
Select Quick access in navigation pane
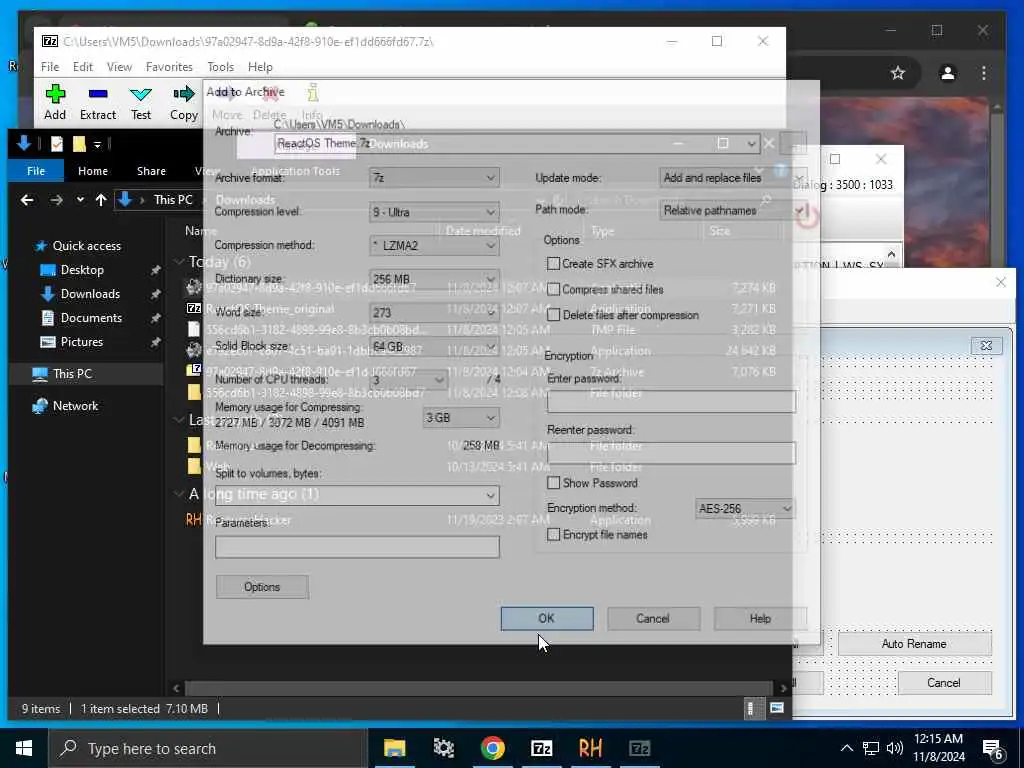pyautogui.click(x=86, y=246)
